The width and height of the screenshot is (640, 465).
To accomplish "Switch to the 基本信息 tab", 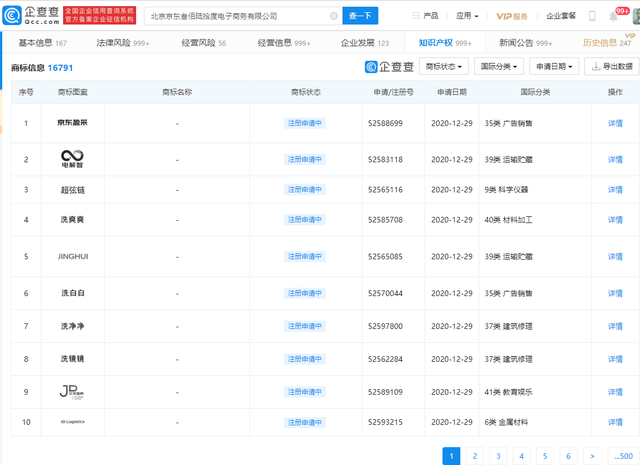I will pos(42,42).
